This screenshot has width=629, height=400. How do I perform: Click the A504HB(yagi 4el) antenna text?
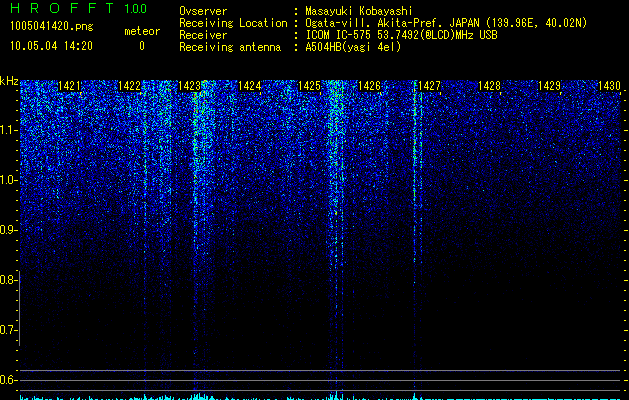353,47
